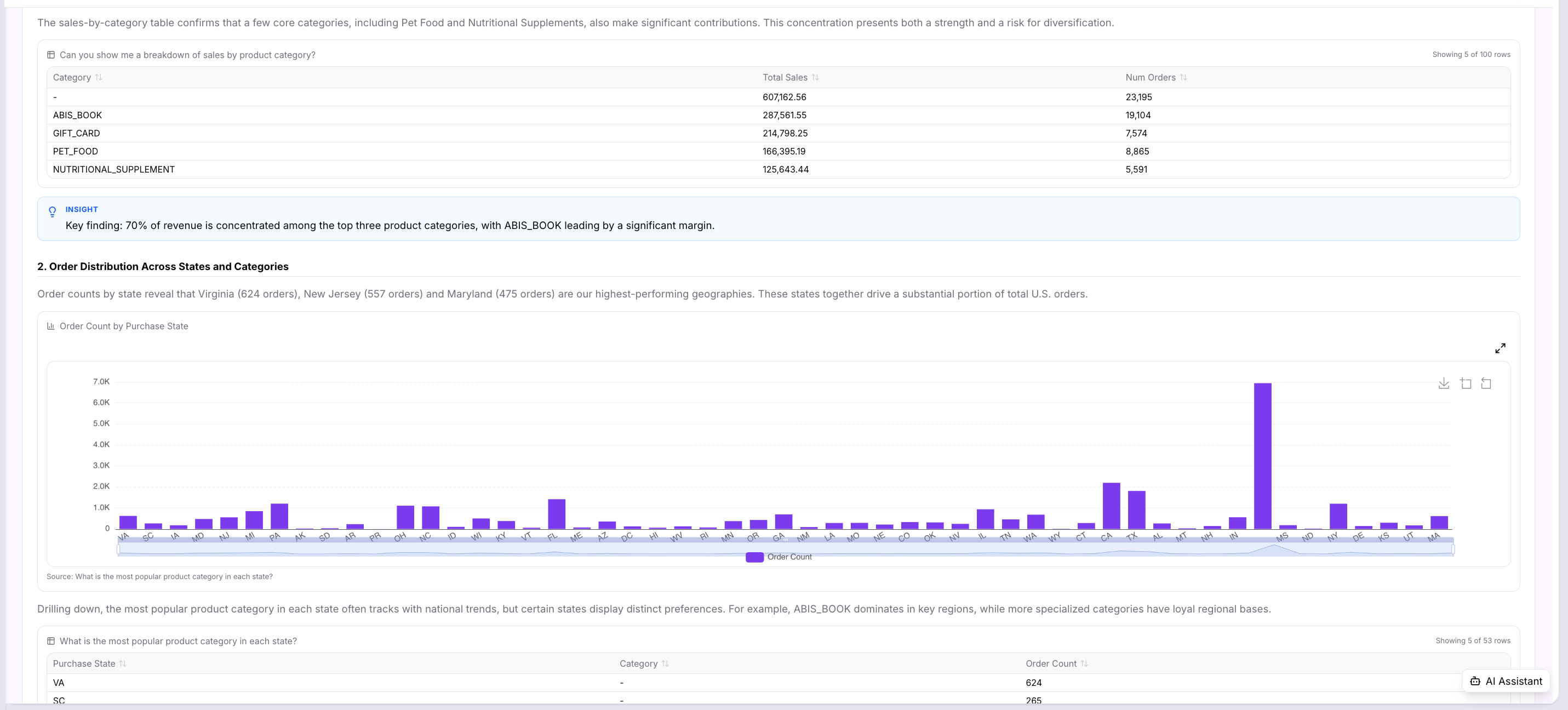Sort by Total Sales column icon
This screenshot has height=710, width=1568.
click(x=815, y=77)
